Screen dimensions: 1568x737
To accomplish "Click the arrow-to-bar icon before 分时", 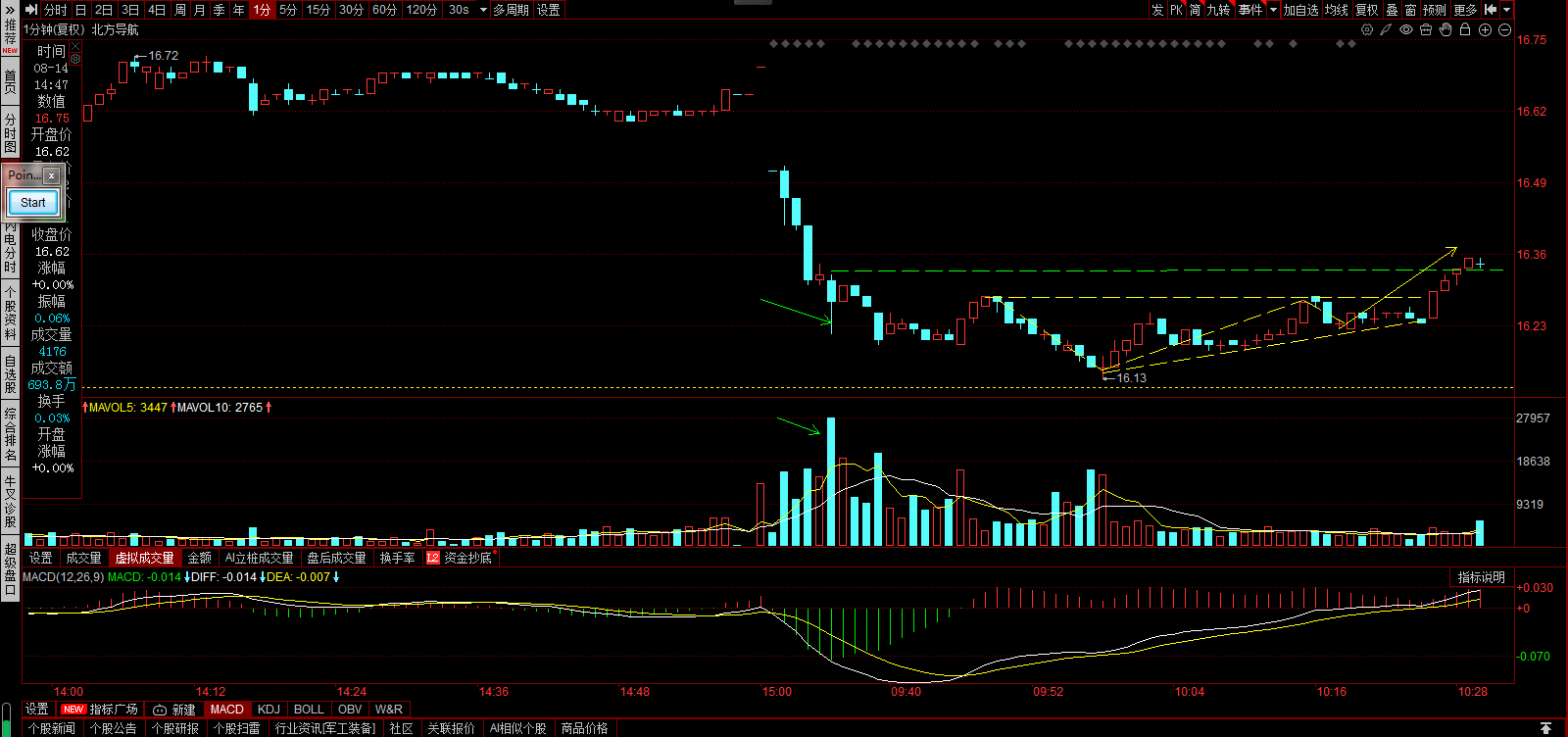I will point(31,10).
